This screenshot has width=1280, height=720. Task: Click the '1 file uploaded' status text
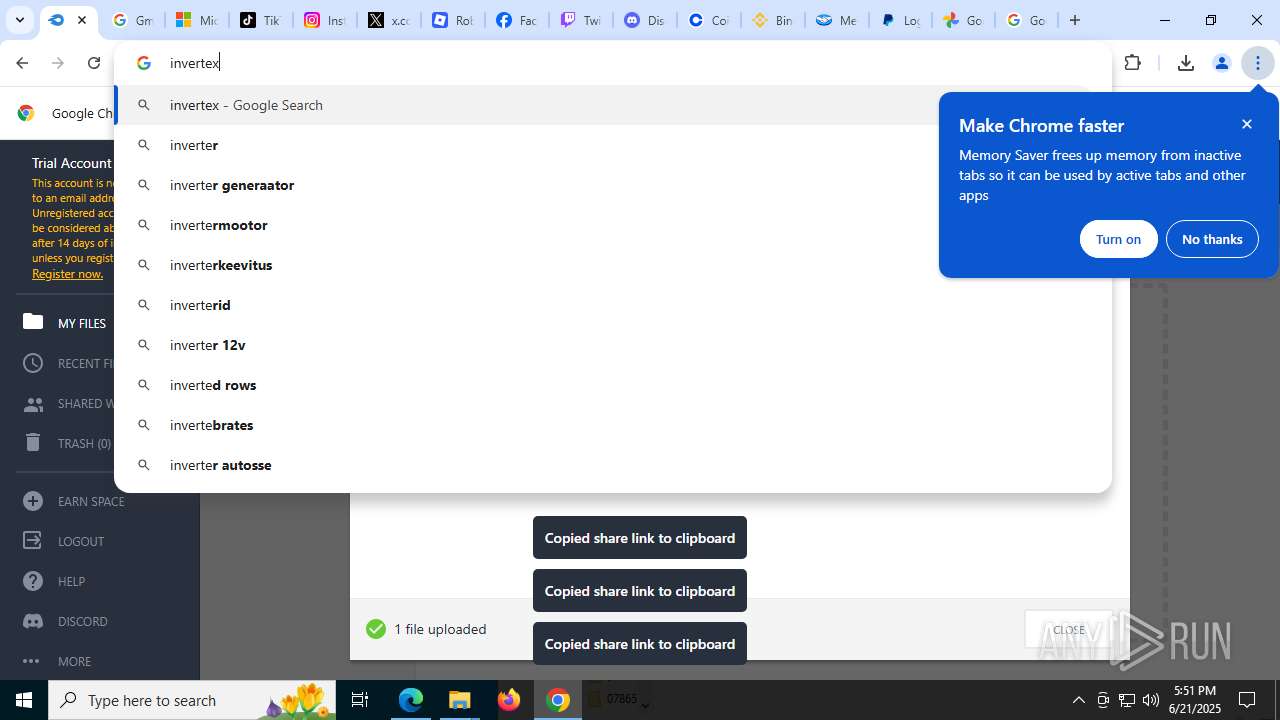click(x=440, y=629)
